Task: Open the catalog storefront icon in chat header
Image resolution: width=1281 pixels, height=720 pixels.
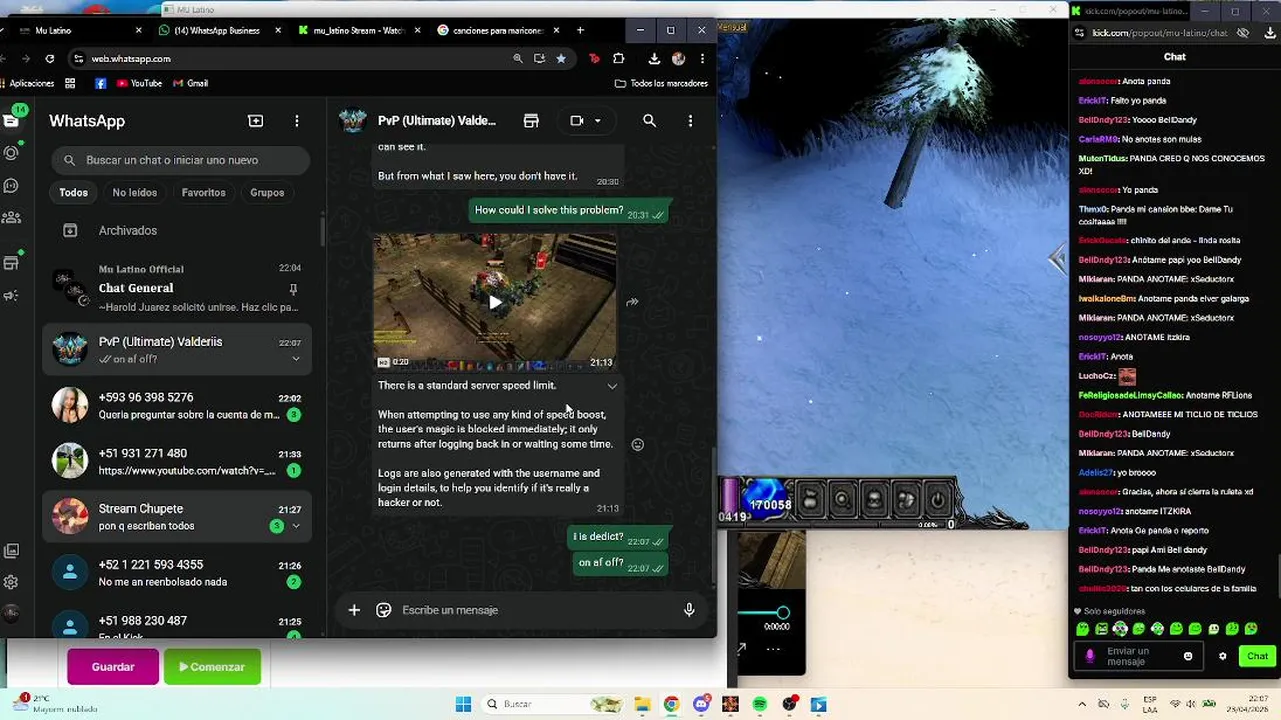Action: [x=531, y=121]
